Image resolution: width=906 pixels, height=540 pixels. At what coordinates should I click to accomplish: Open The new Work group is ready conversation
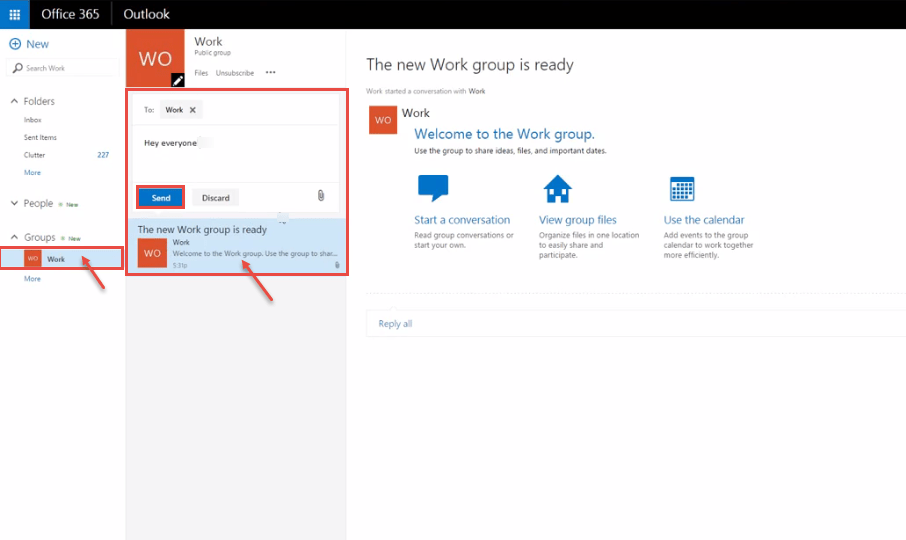pyautogui.click(x=237, y=245)
